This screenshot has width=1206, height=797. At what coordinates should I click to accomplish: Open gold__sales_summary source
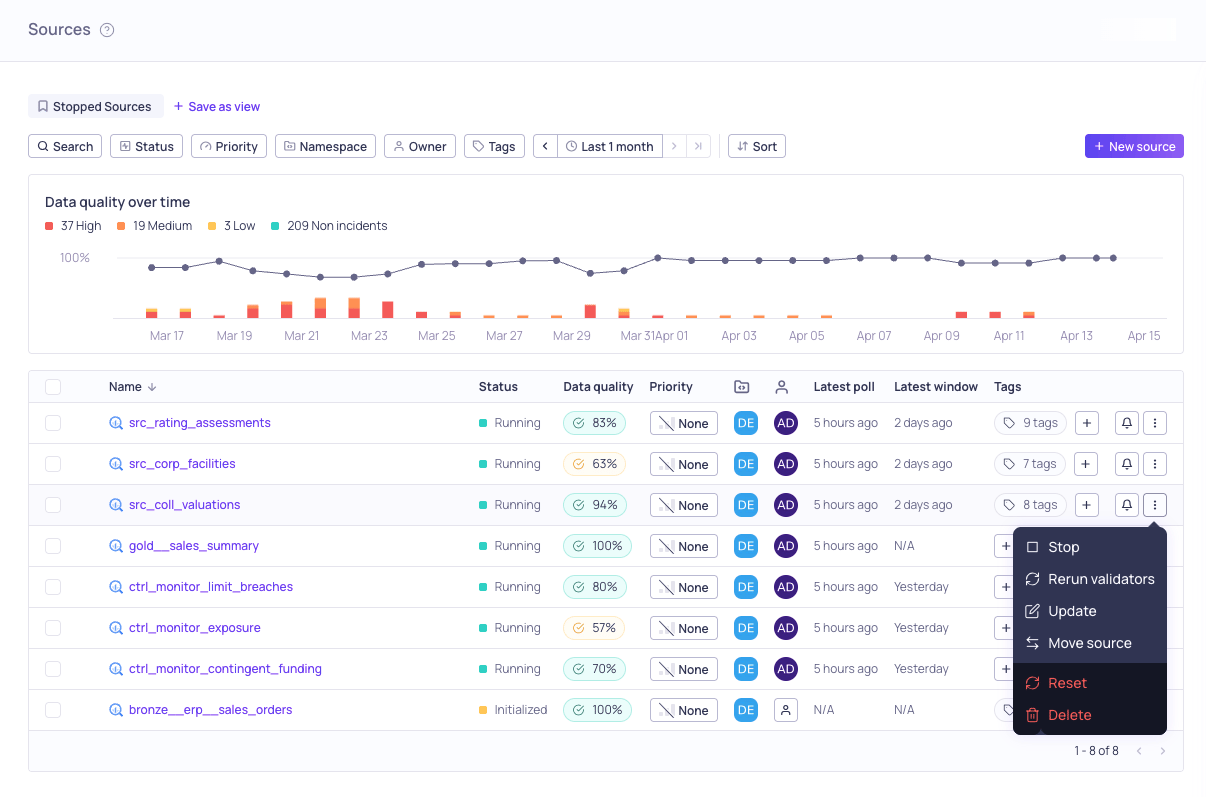[x=194, y=546]
